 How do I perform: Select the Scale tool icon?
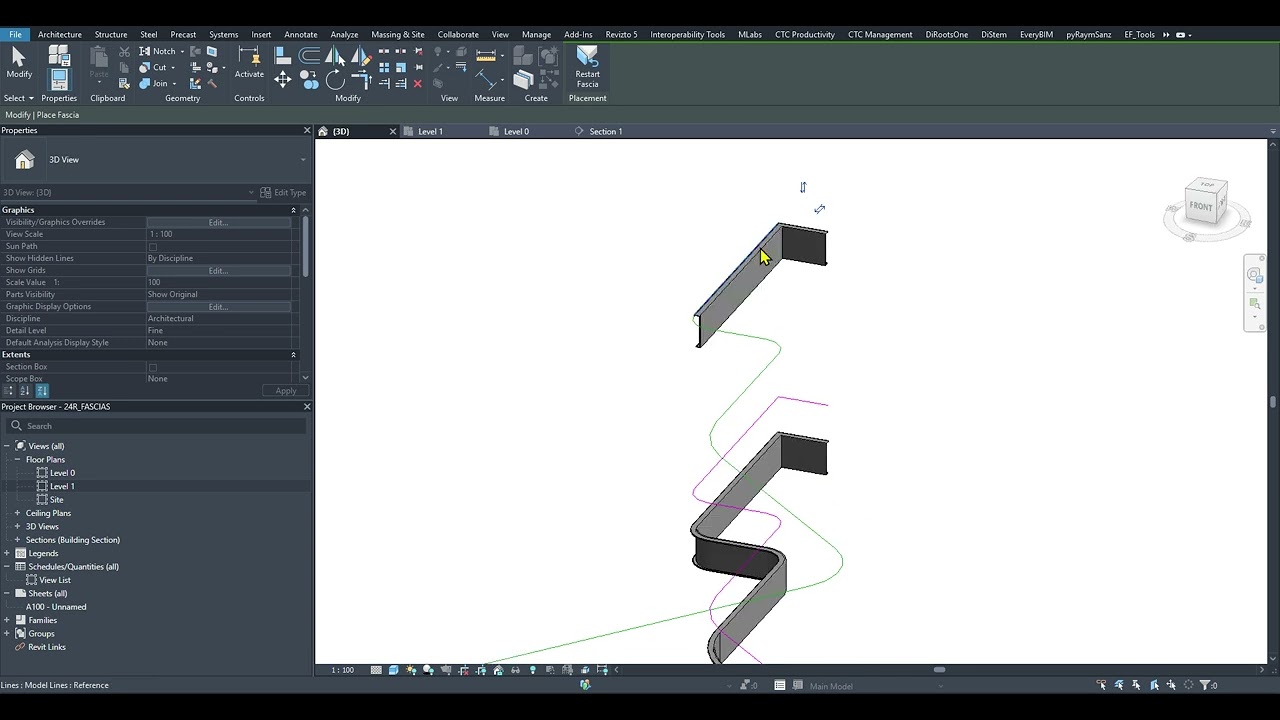(401, 67)
